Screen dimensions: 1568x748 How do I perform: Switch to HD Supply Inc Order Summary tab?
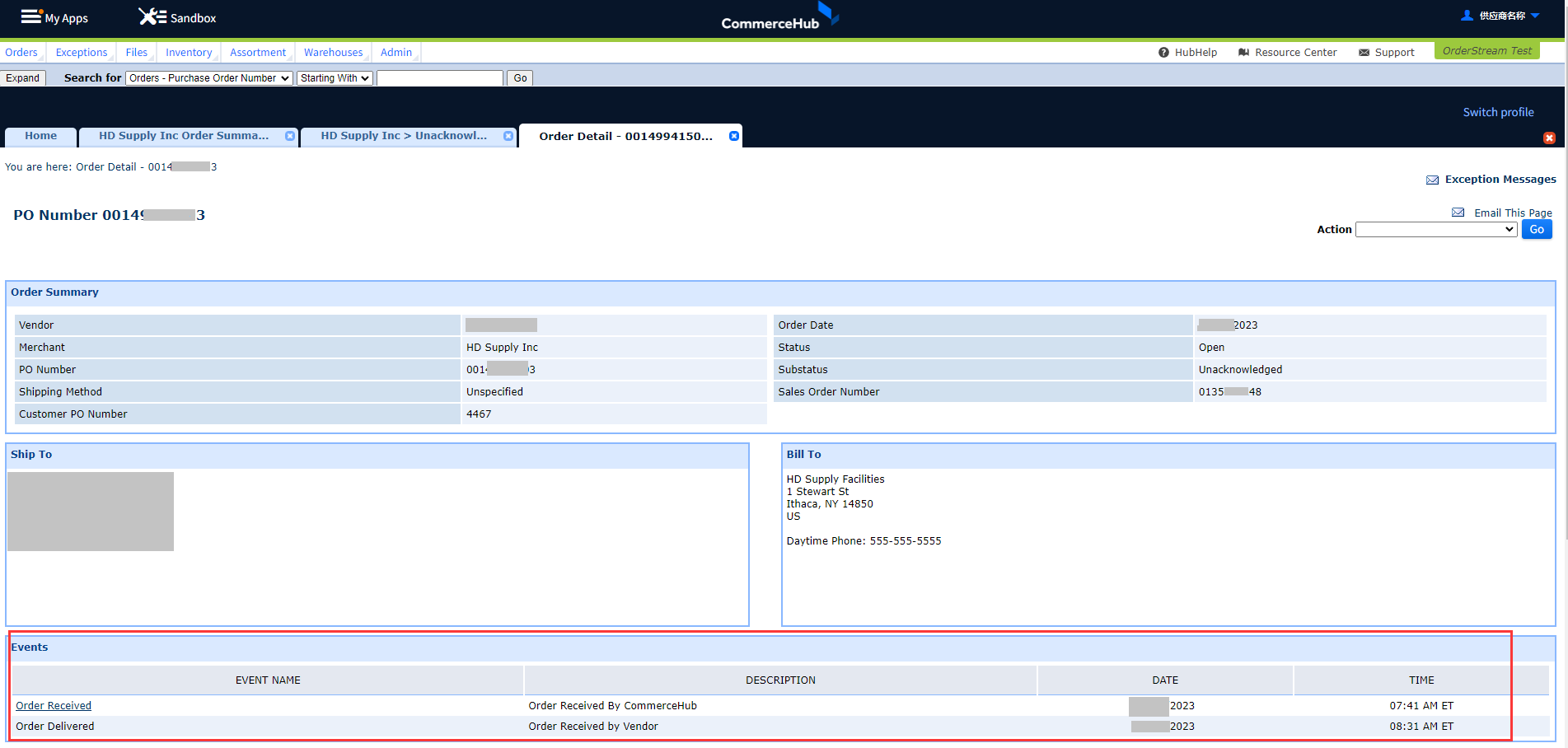[184, 136]
